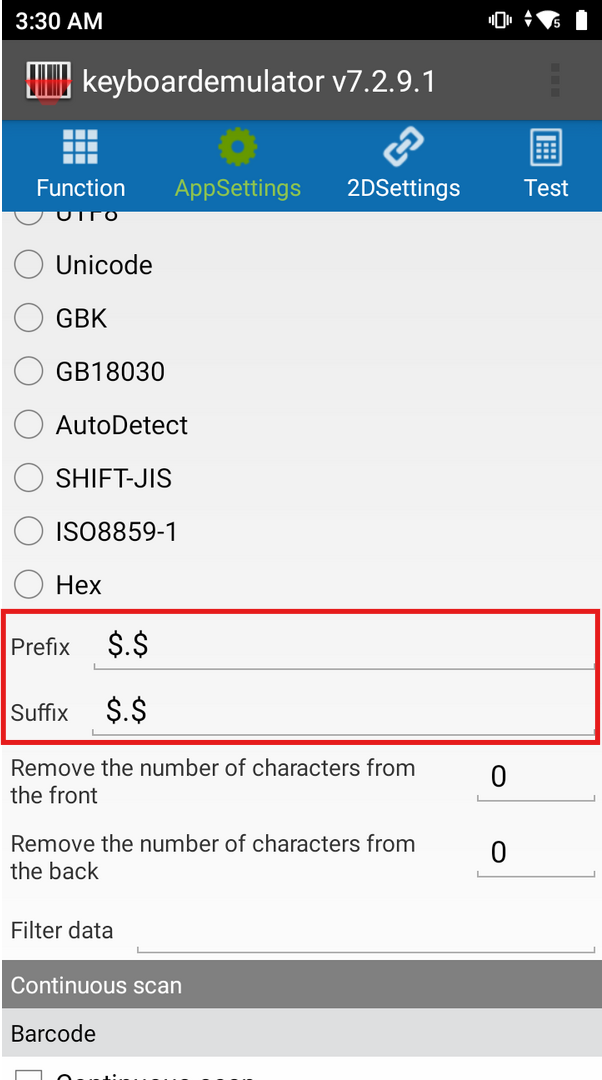Image resolution: width=602 pixels, height=1080 pixels.
Task: Click the Suffix text field
Action: (344, 712)
